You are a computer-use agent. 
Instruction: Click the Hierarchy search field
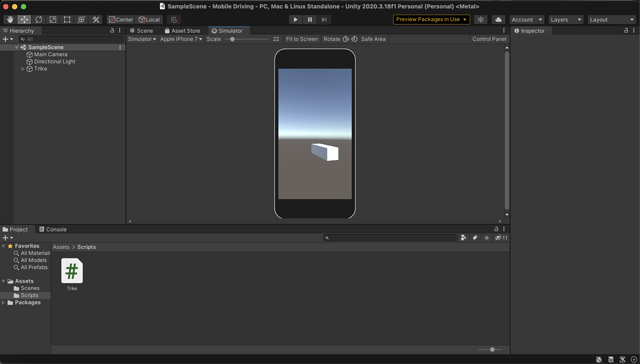71,39
